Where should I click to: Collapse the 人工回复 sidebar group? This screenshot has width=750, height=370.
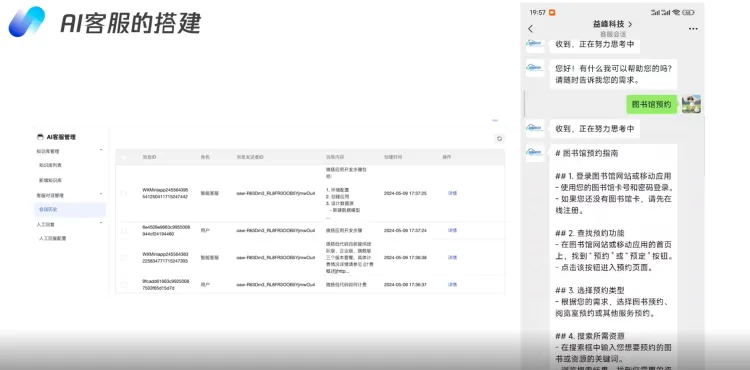point(101,223)
